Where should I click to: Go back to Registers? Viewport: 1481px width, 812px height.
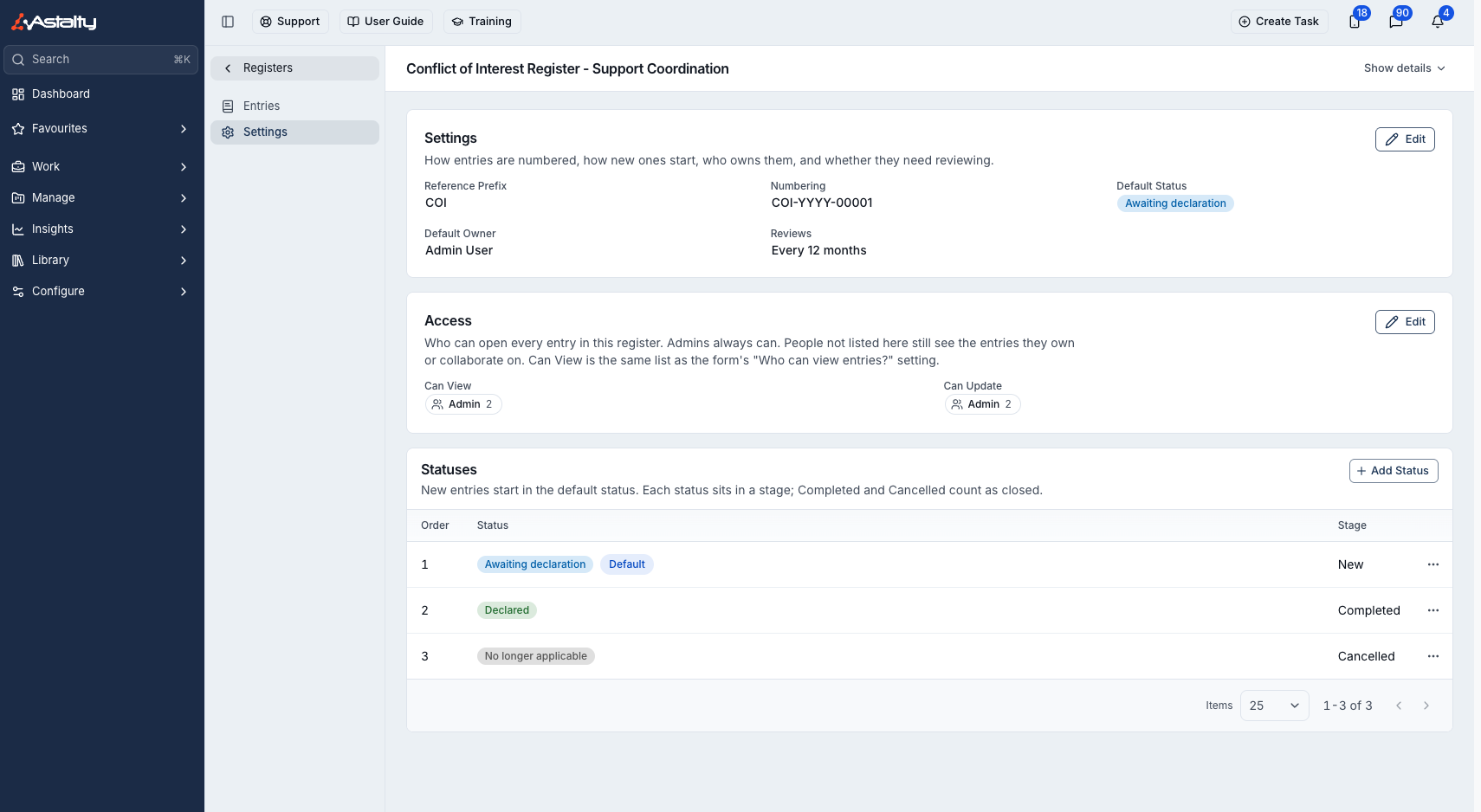[294, 68]
